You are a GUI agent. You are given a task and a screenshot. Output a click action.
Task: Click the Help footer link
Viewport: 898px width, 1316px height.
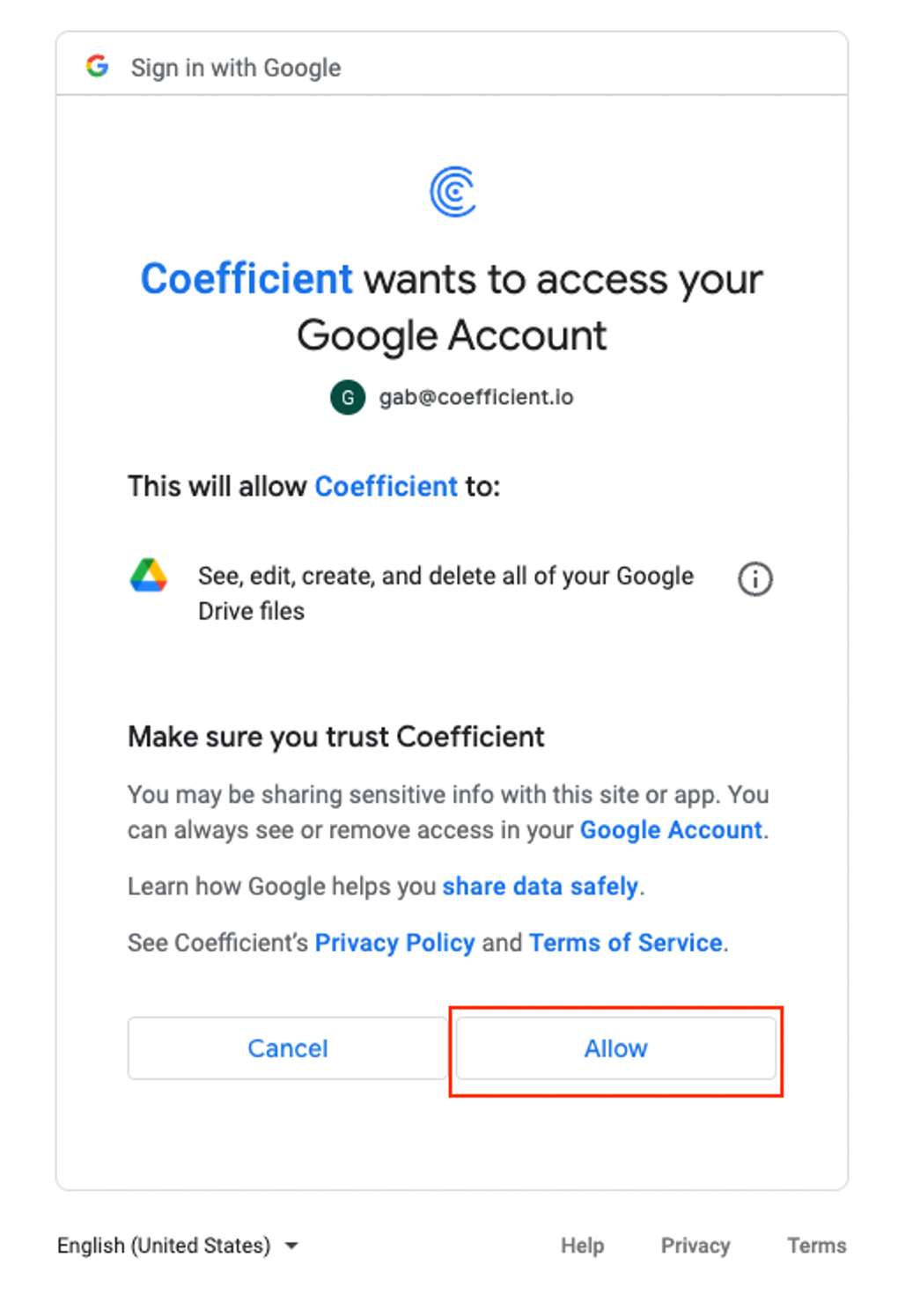[582, 1246]
